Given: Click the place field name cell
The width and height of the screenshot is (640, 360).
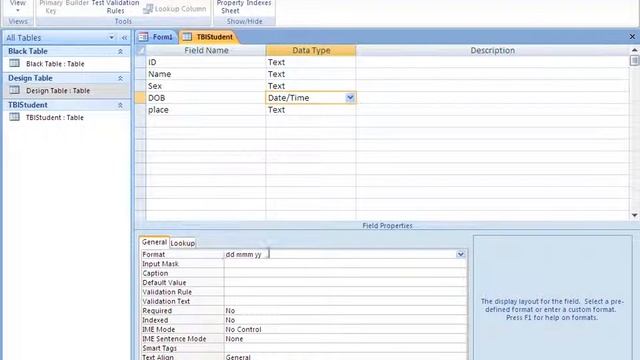Looking at the screenshot, I should coord(206,110).
